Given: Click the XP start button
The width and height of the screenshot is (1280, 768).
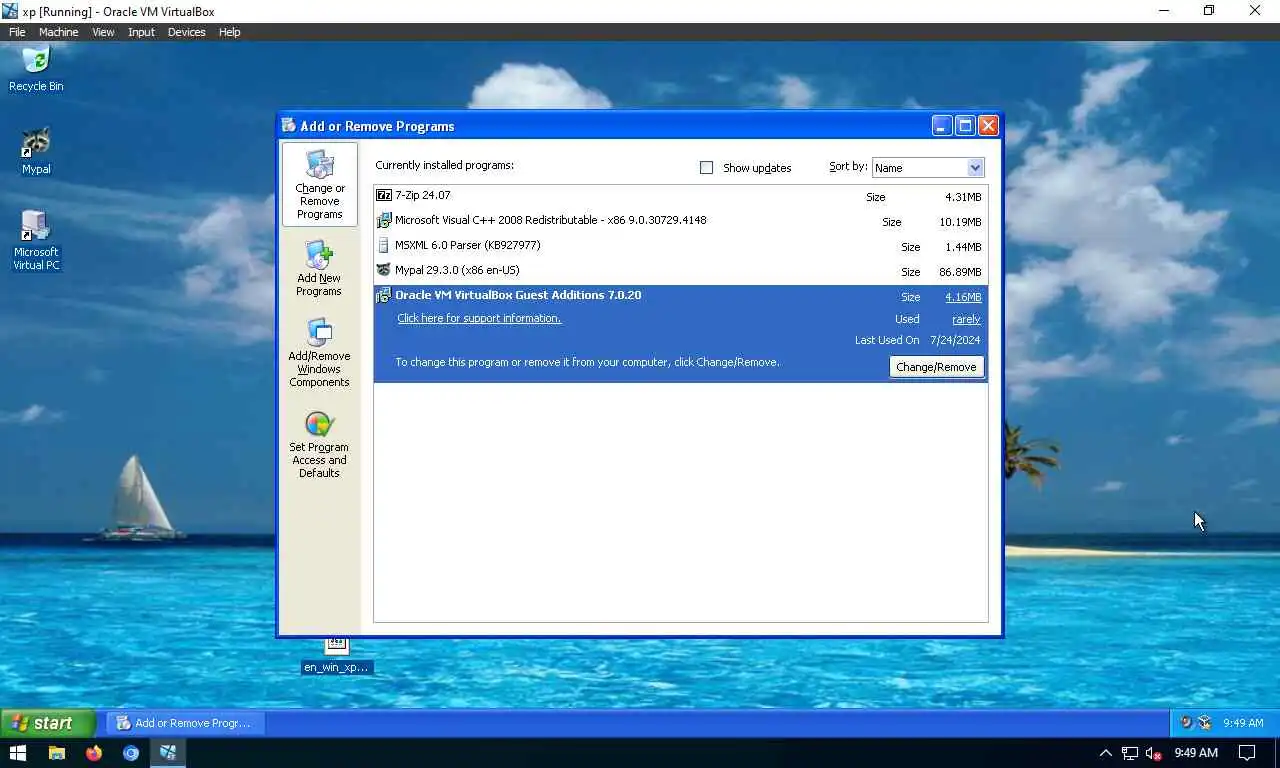Looking at the screenshot, I should point(48,723).
